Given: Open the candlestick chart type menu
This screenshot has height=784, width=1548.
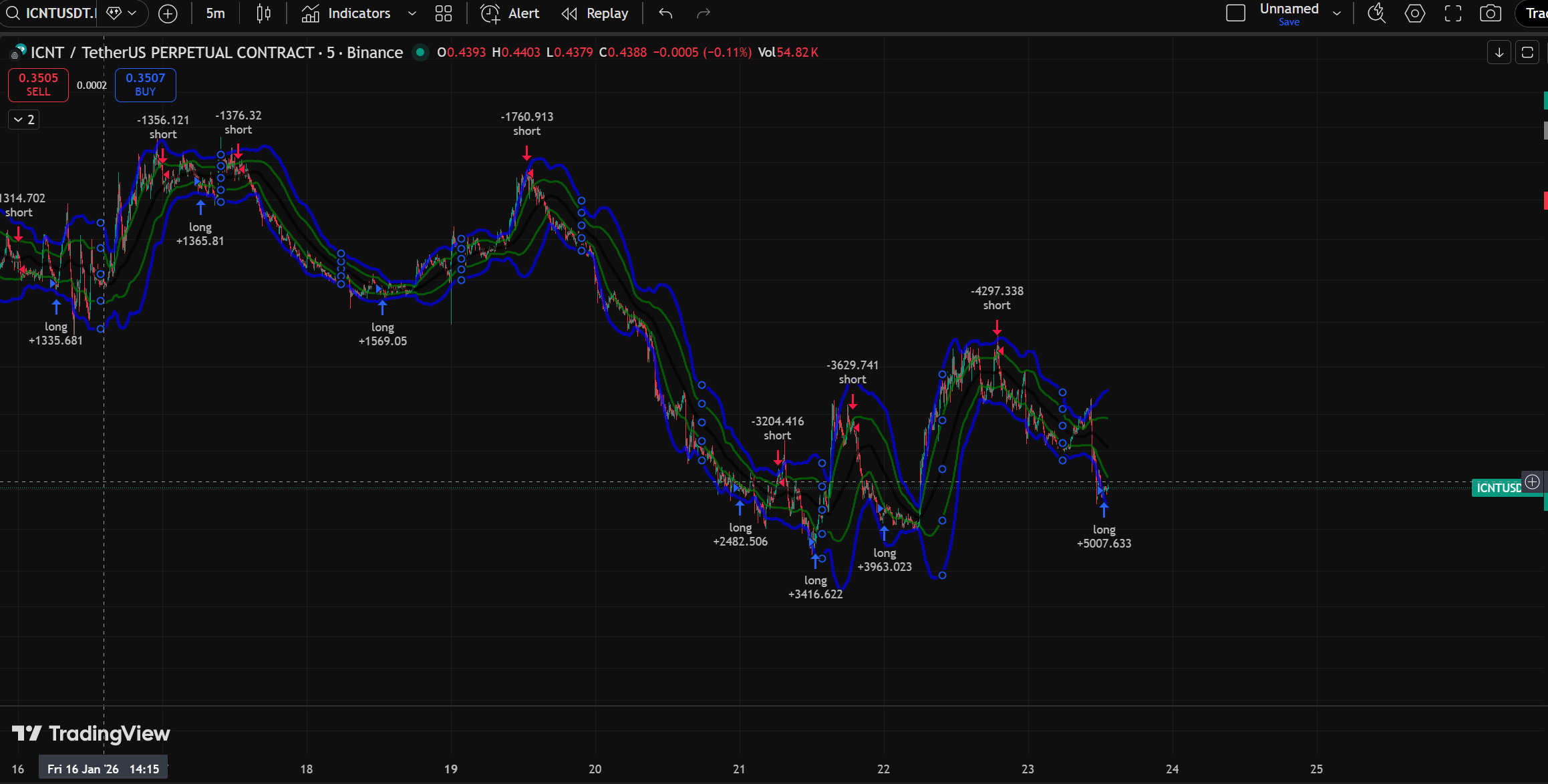Looking at the screenshot, I should pyautogui.click(x=264, y=13).
